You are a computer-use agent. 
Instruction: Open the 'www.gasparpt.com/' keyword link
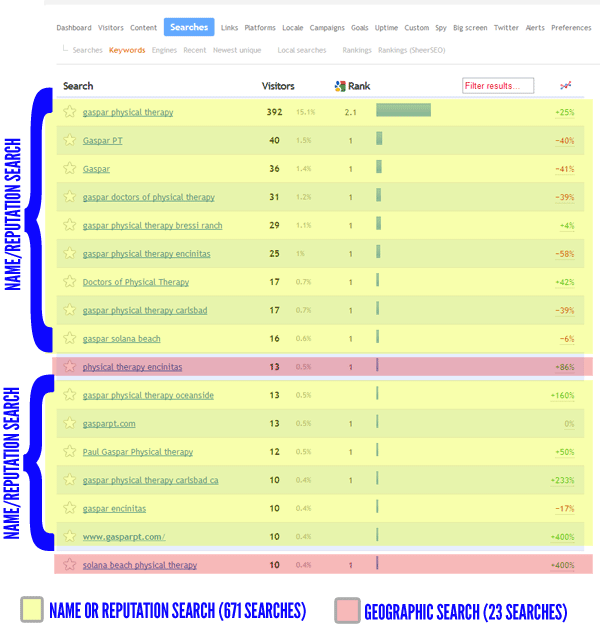(x=124, y=537)
